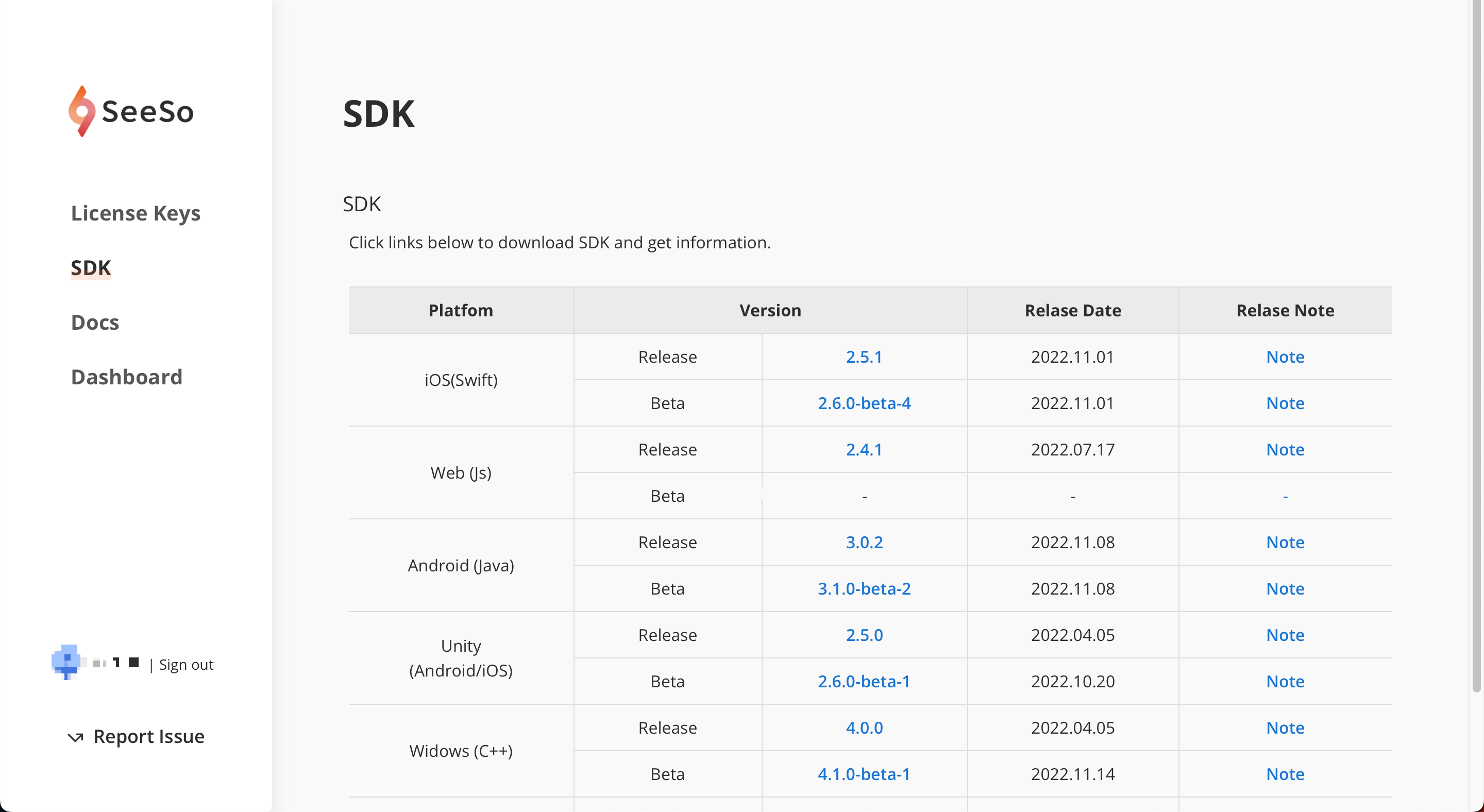Download Unity beta 2.6.0-beta-1
Screen dimensions: 1484x812
(864, 681)
